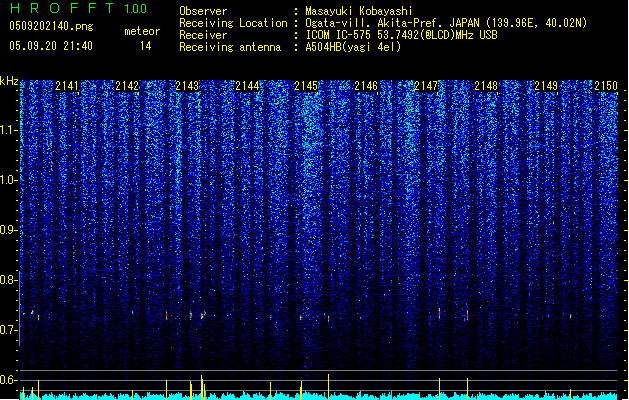The width and height of the screenshot is (629, 400).
Task: Click the Receiving Location label
Action: [233, 23]
